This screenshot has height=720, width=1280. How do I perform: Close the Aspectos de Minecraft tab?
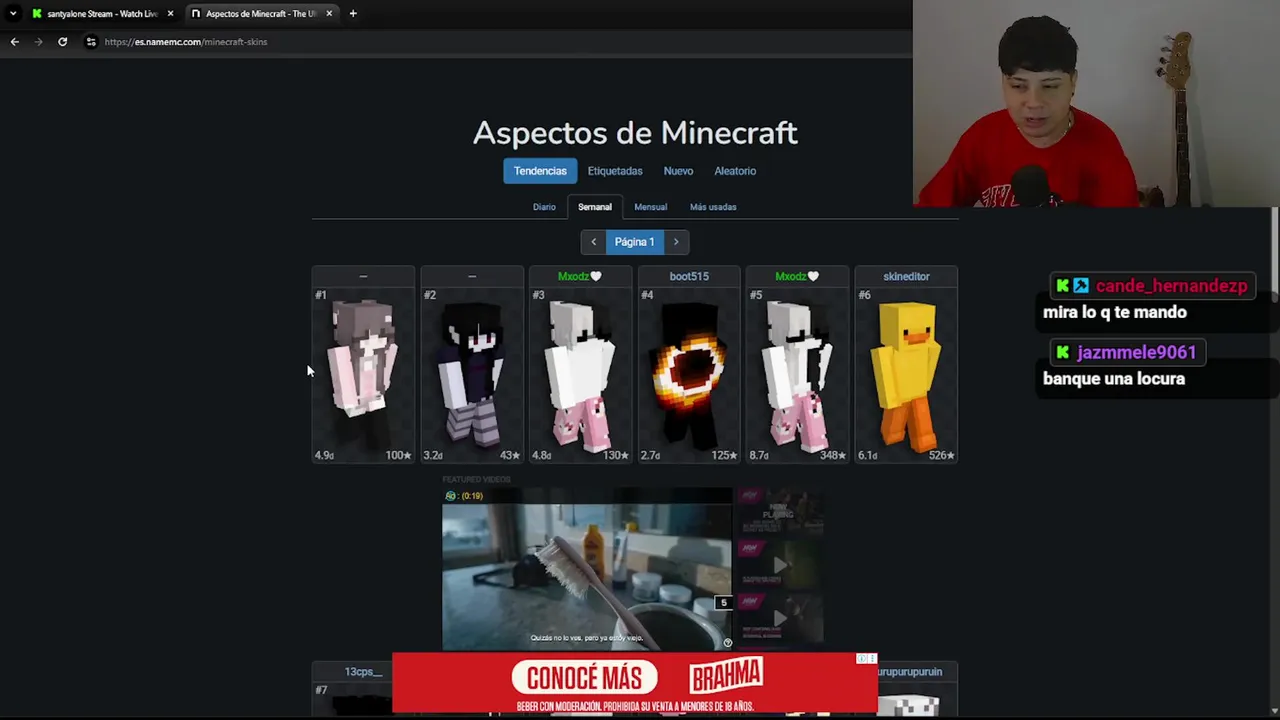[x=329, y=14]
